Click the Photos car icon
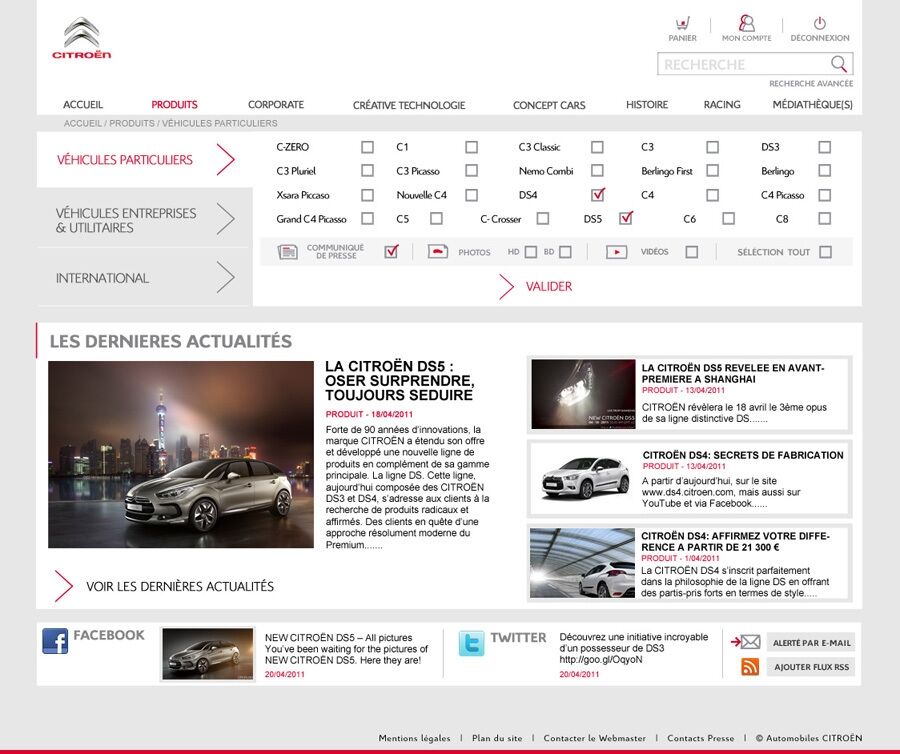900x754 pixels. [438, 251]
